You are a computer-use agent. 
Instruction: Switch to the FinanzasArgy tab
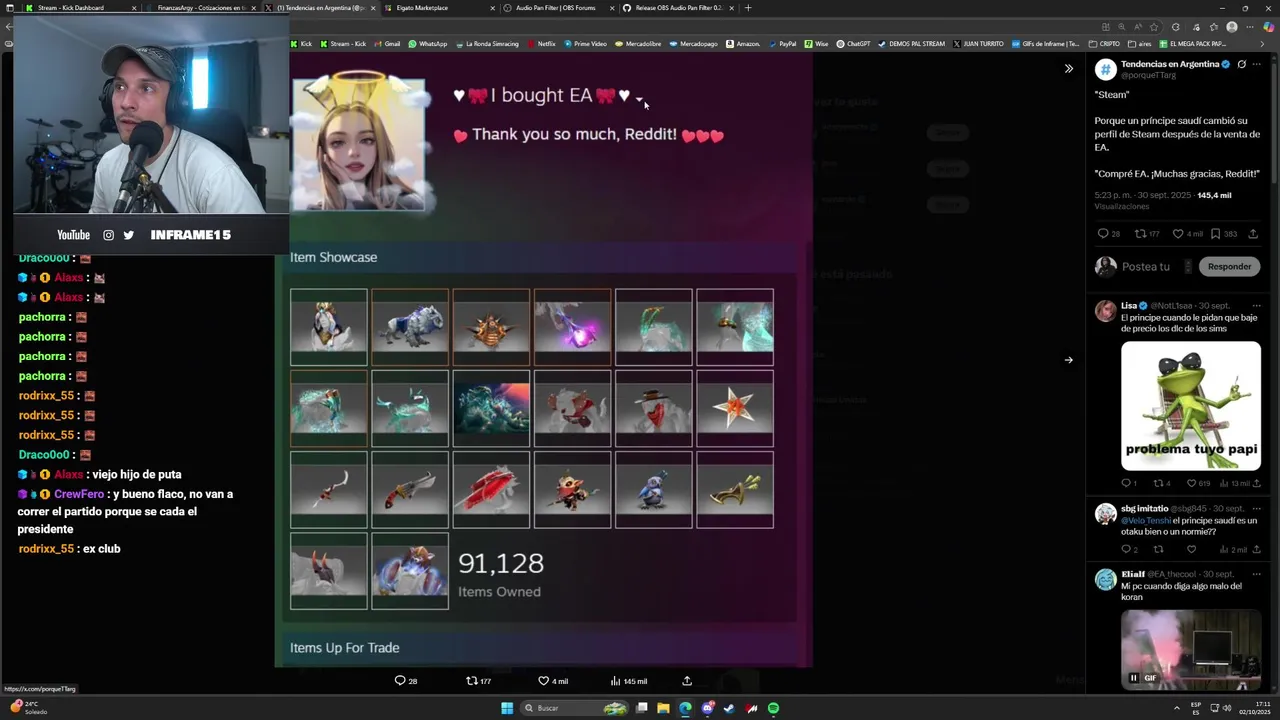[x=200, y=8]
